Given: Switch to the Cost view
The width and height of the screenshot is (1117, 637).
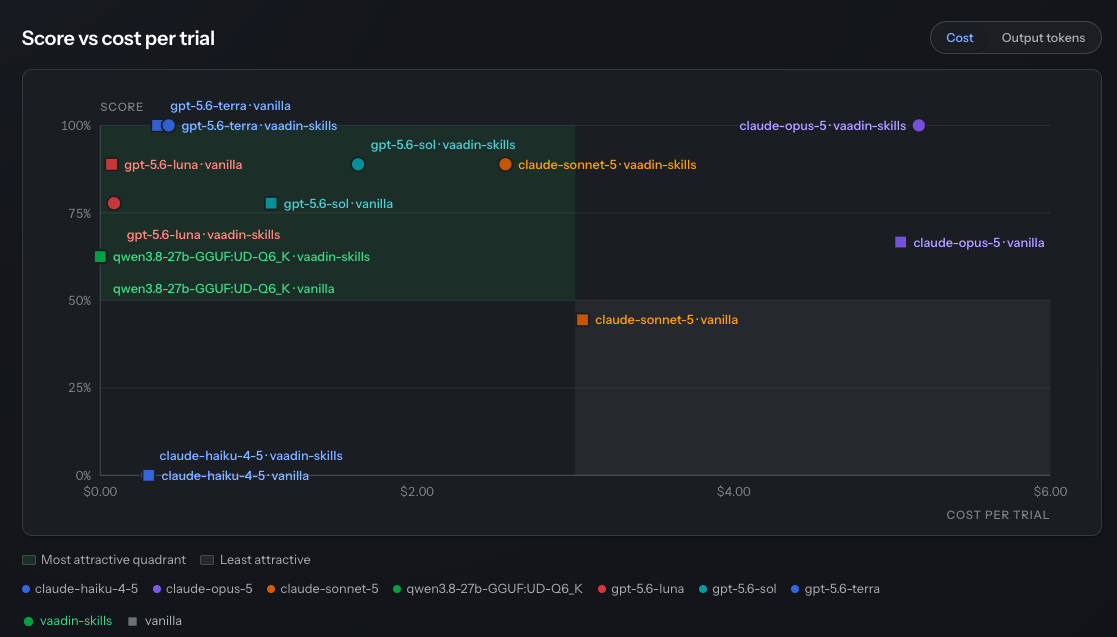Looking at the screenshot, I should coord(959,38).
